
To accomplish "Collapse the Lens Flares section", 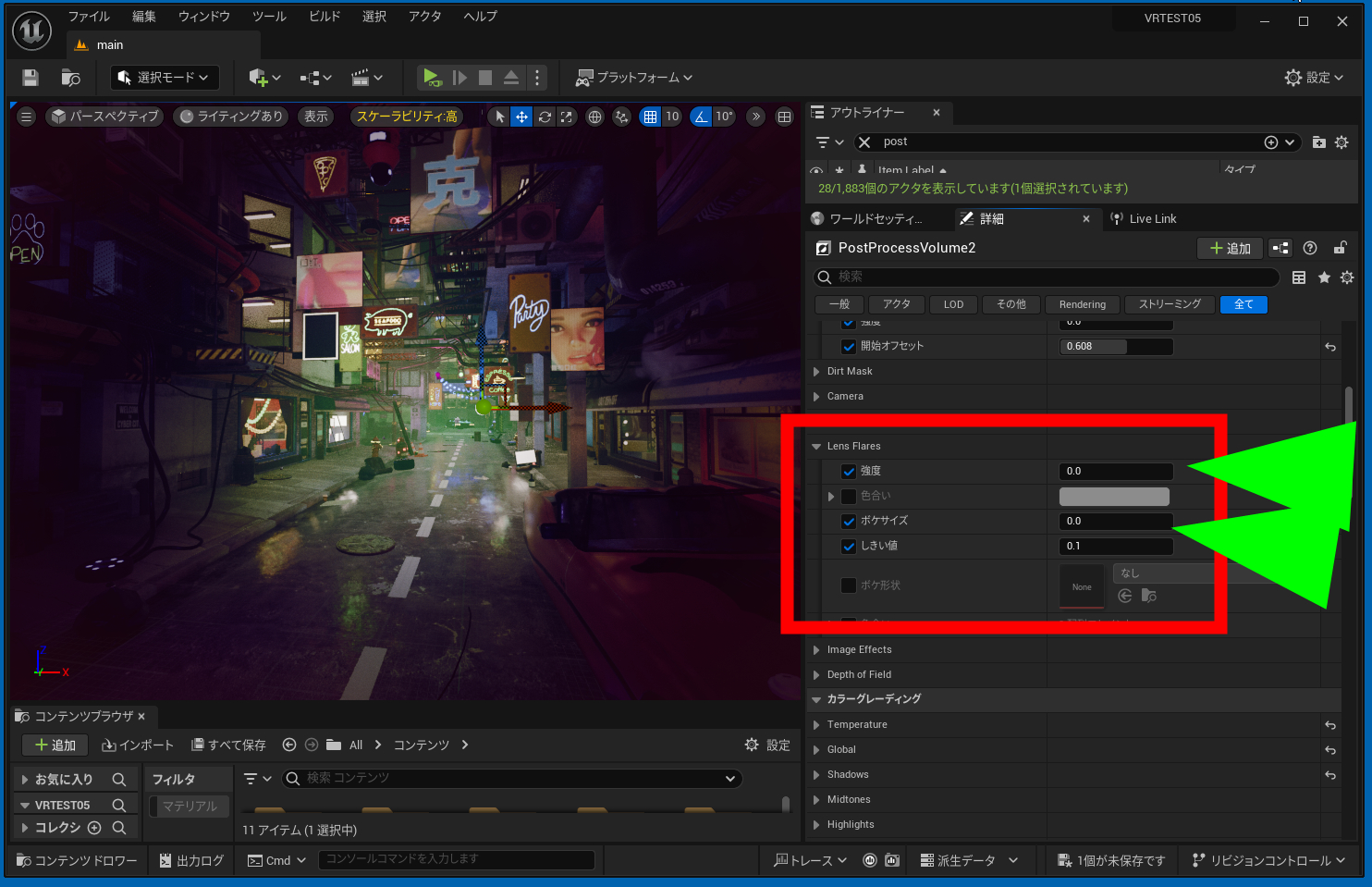I will click(816, 447).
